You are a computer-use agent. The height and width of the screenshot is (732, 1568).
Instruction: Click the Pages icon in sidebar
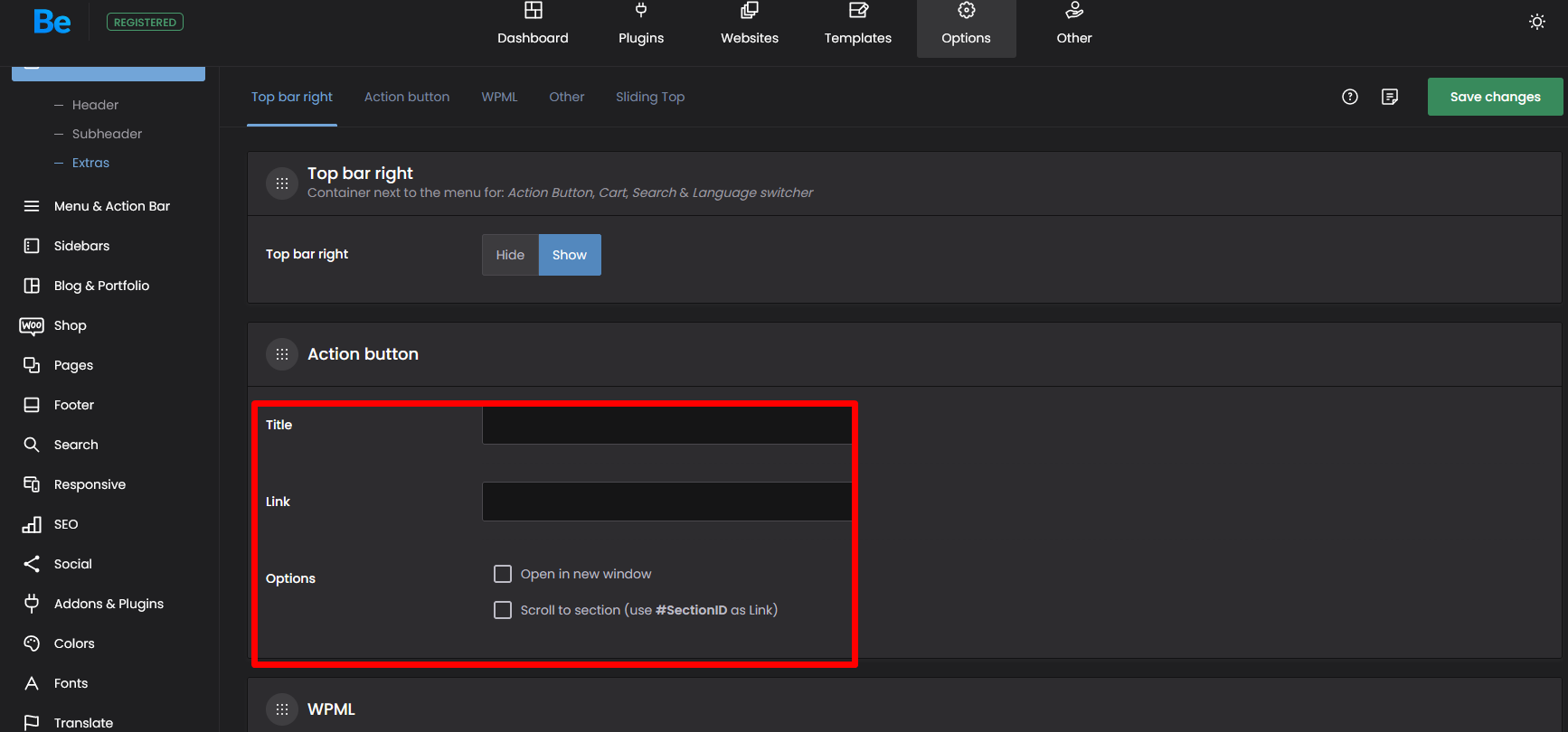click(32, 365)
